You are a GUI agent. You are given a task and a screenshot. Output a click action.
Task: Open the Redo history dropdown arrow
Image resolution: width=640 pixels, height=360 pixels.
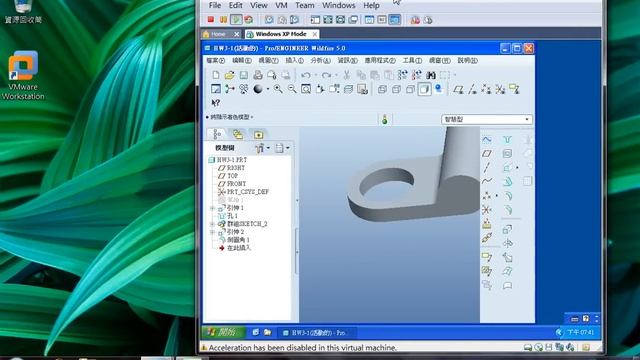336,75
